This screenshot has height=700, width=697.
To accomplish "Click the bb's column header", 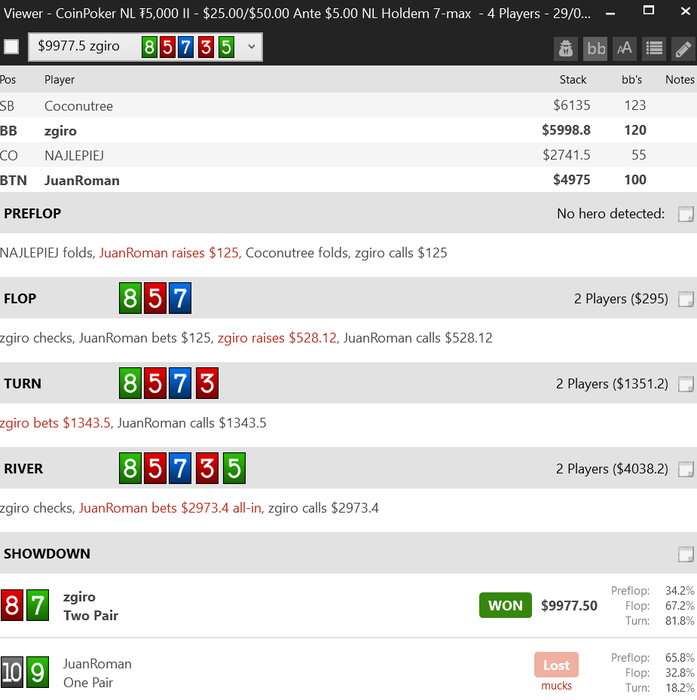I will 631,79.
